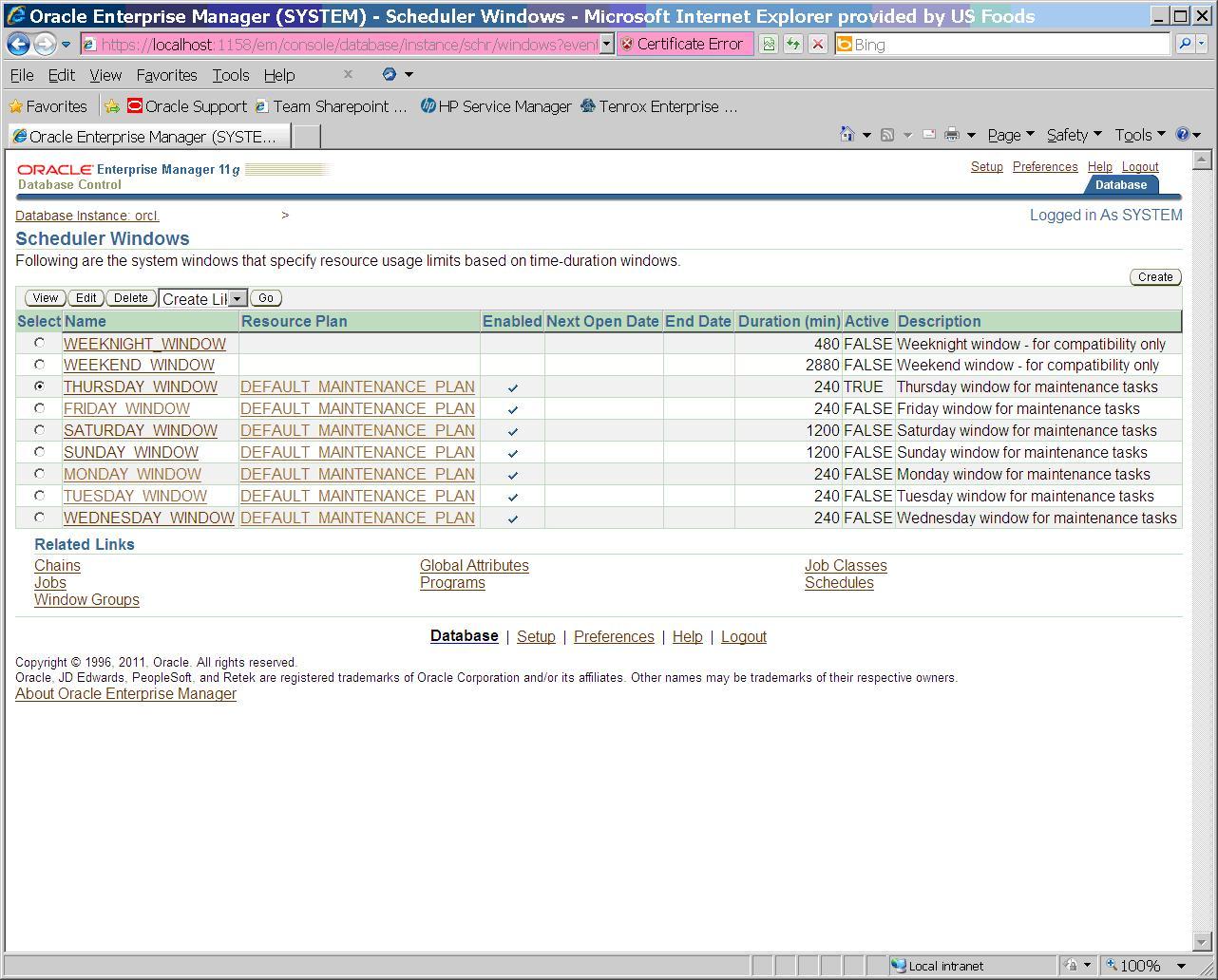Click the page scrollbar up arrow

pos(1201,160)
